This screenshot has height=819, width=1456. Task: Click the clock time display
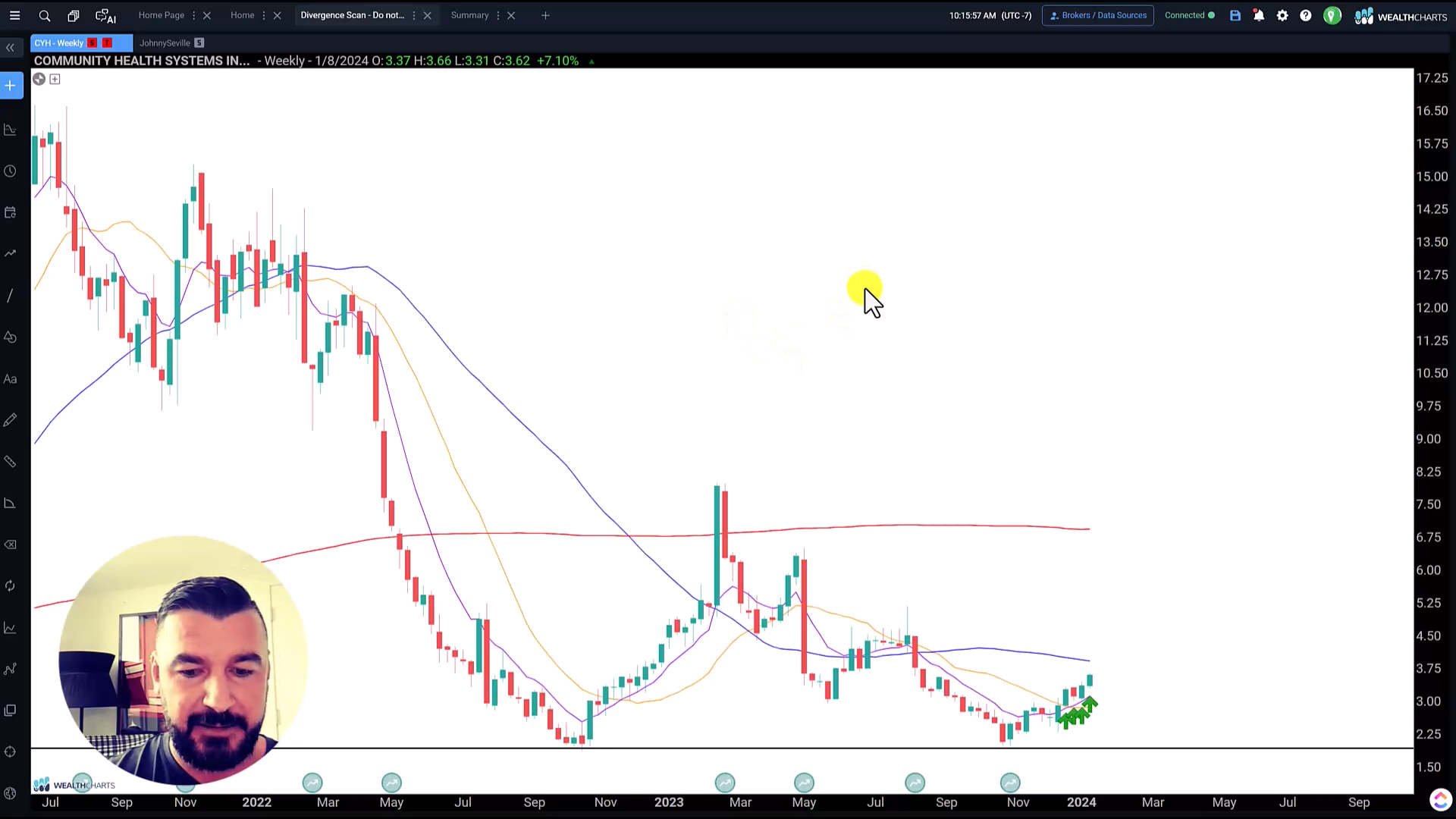(x=990, y=15)
